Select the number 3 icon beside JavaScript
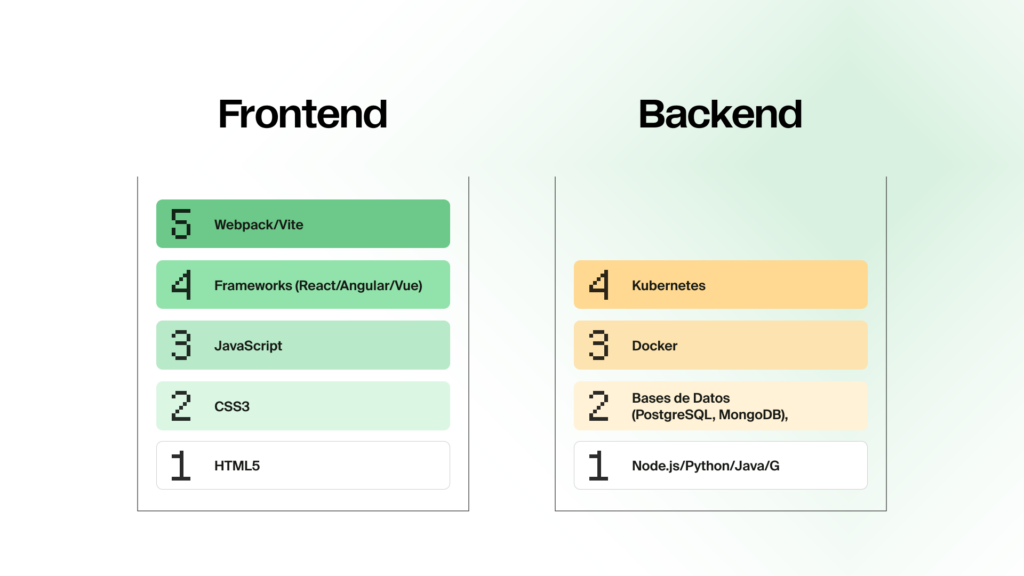The width and height of the screenshot is (1024, 576). (x=181, y=345)
